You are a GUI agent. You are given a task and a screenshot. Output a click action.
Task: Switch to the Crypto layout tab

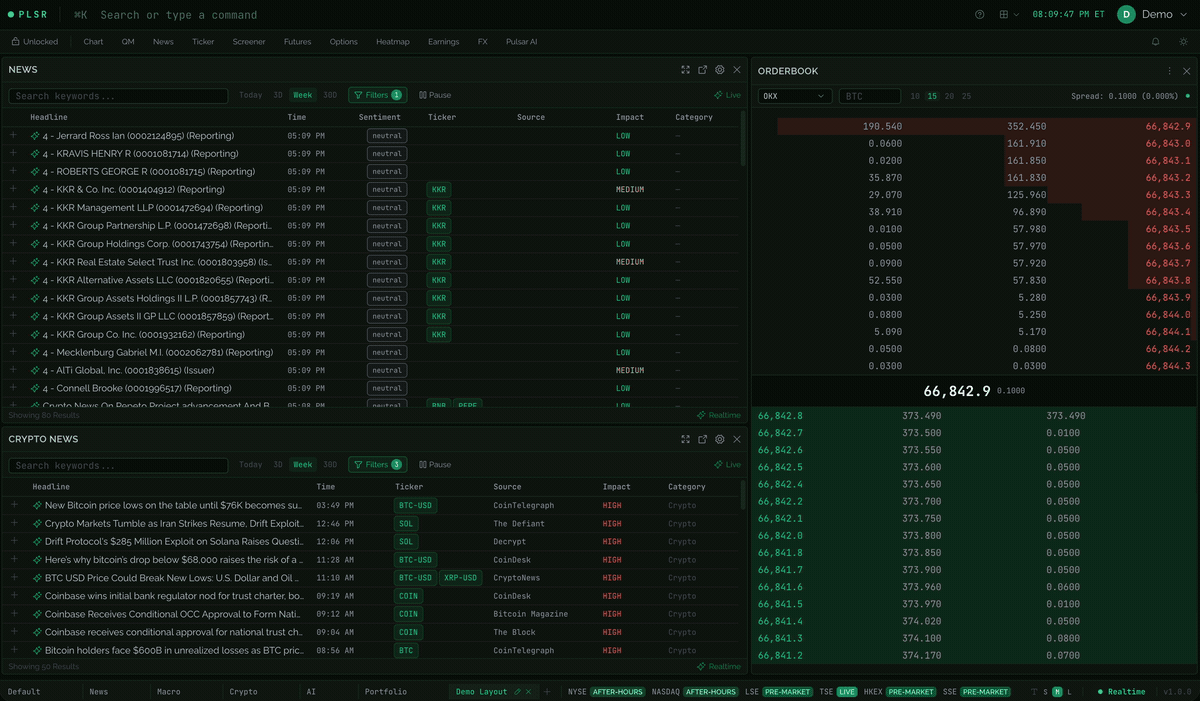(243, 691)
